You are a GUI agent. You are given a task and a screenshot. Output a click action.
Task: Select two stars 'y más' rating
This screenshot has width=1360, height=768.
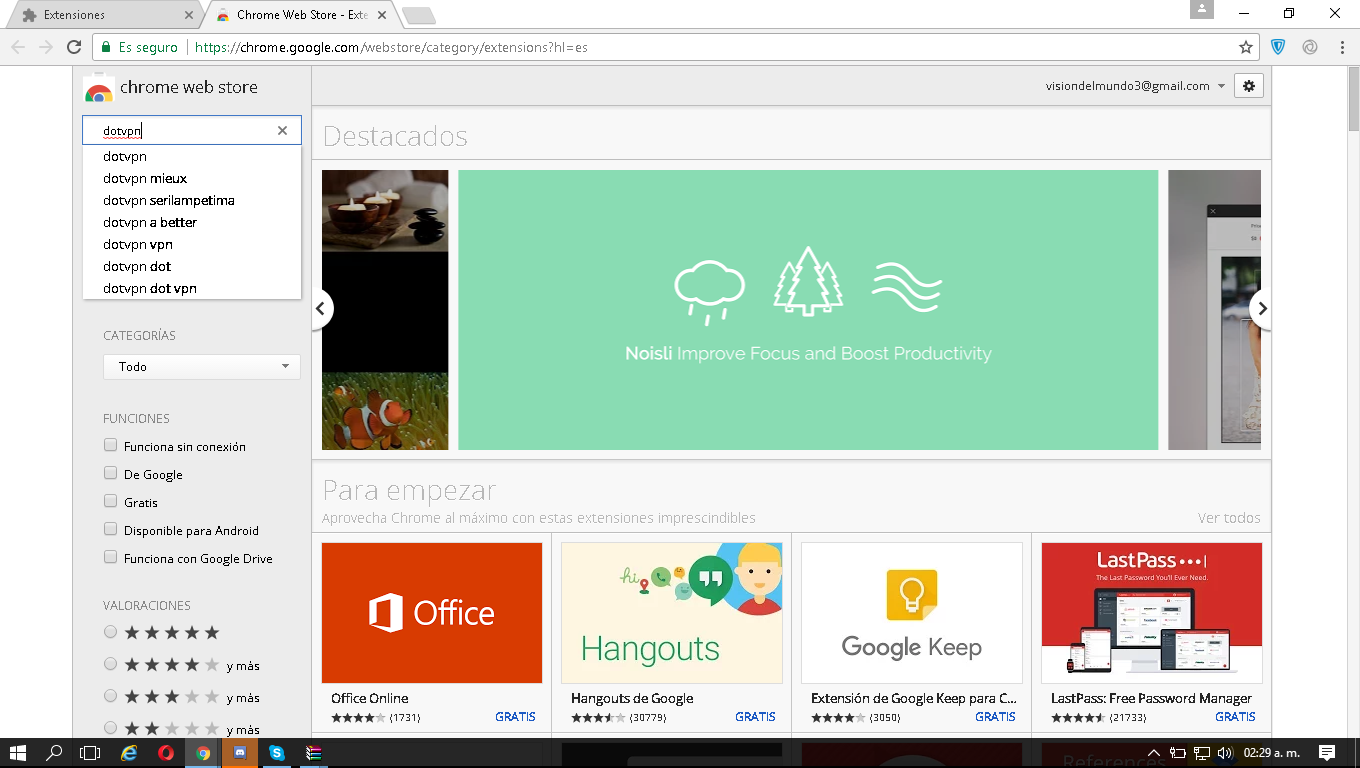111,728
